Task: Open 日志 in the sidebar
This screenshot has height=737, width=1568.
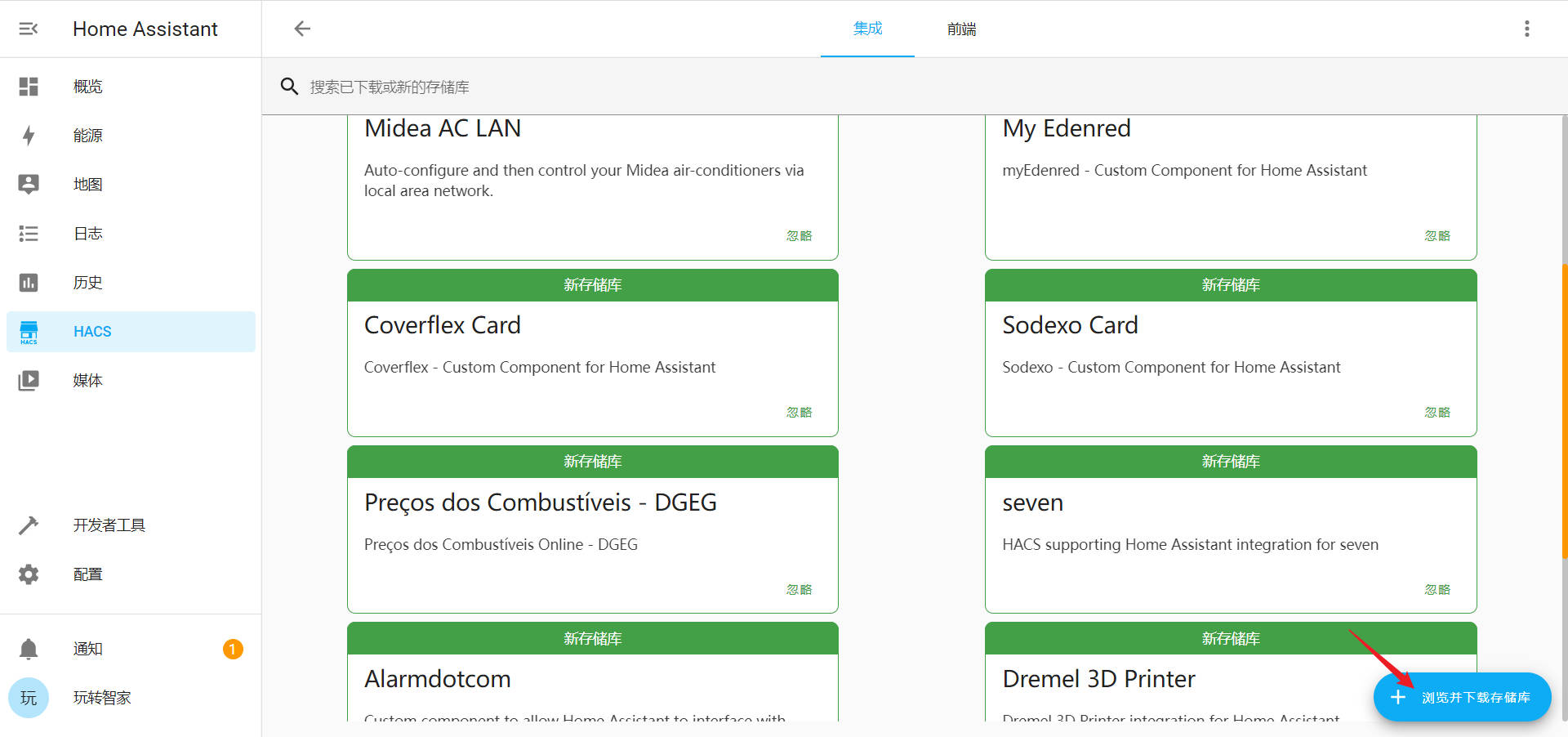Action: pos(131,234)
